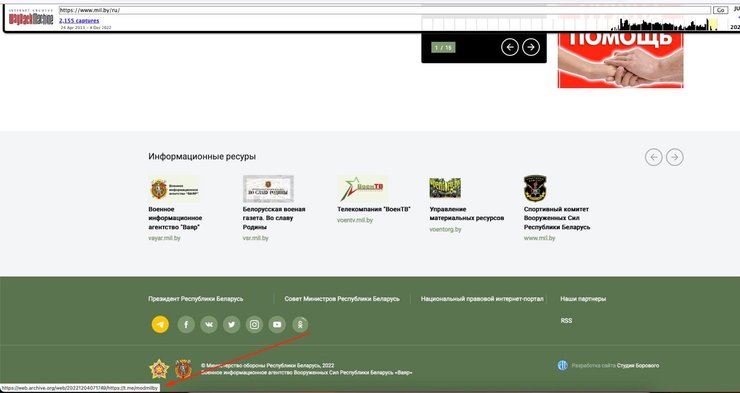Open Управление материальных ресурсов title link
Image resolution: width=740 pixels, height=393 pixels.
[467, 213]
